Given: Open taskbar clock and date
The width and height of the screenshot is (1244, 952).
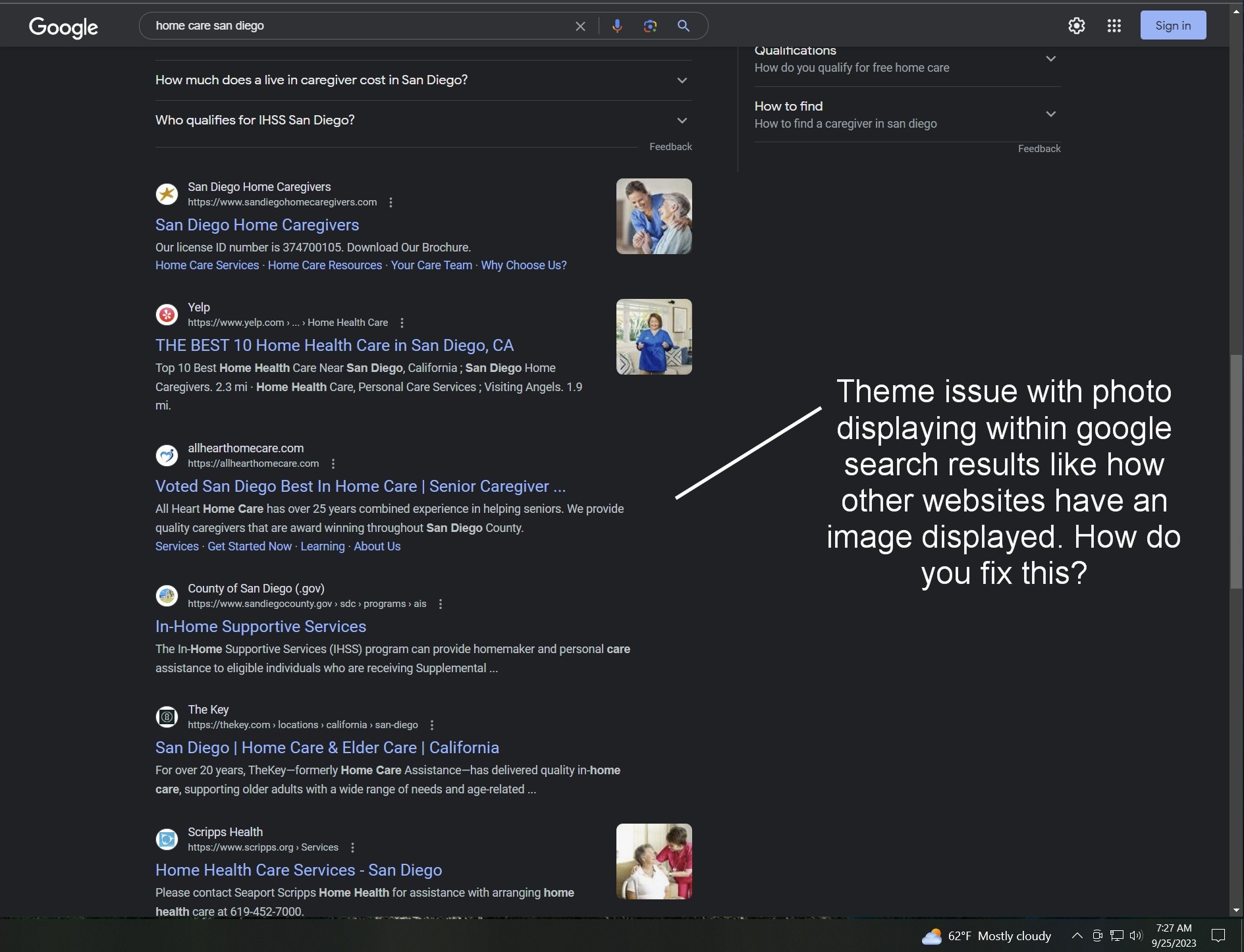Looking at the screenshot, I should click(1174, 936).
